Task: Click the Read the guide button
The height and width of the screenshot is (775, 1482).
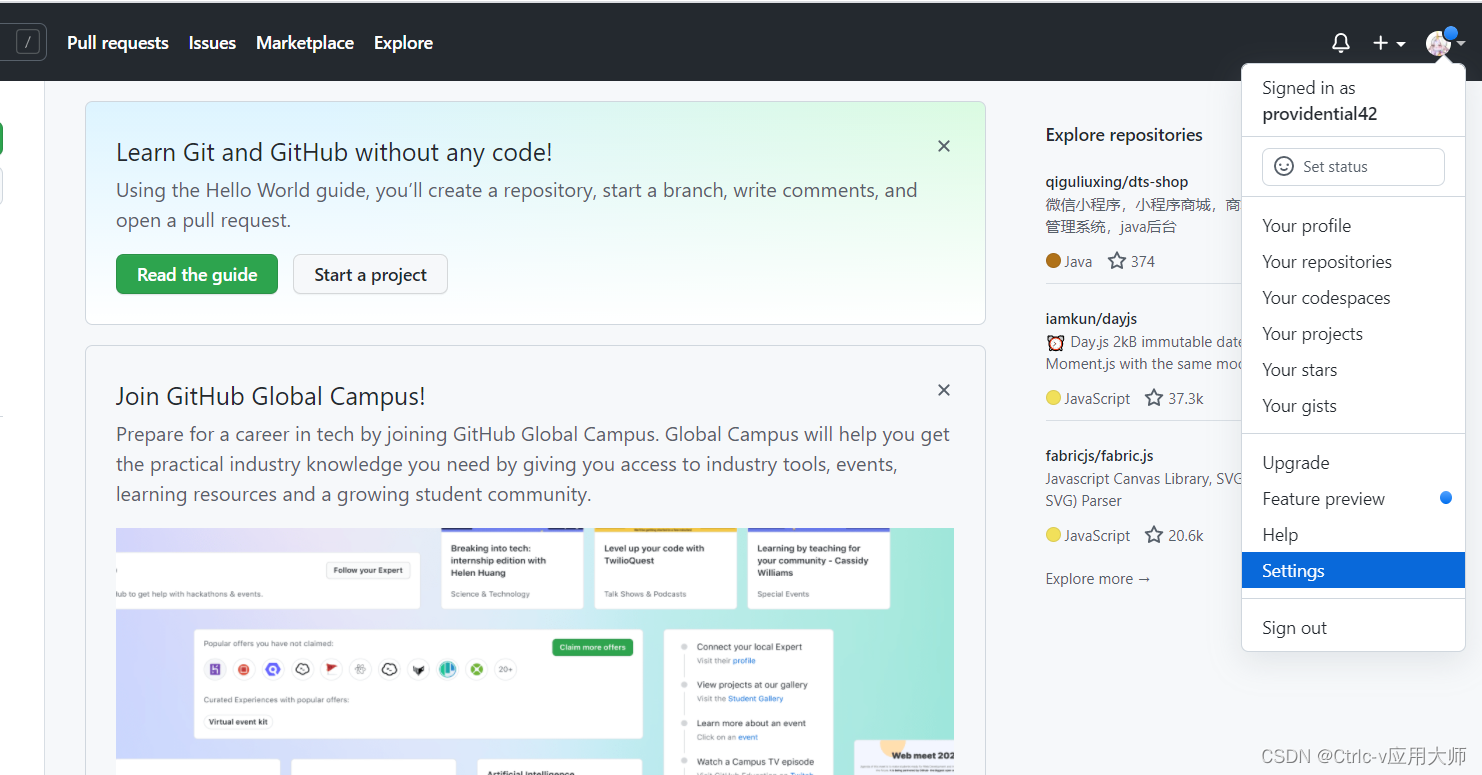Action: [x=197, y=274]
